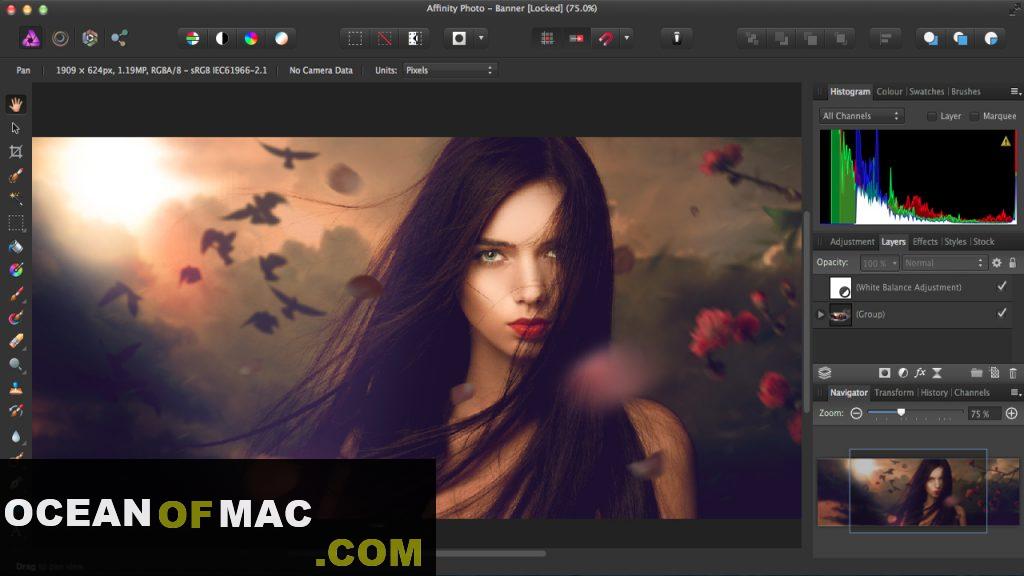The image size is (1024, 576).
Task: Click the histogram warning triangle icon
Action: coord(1006,141)
